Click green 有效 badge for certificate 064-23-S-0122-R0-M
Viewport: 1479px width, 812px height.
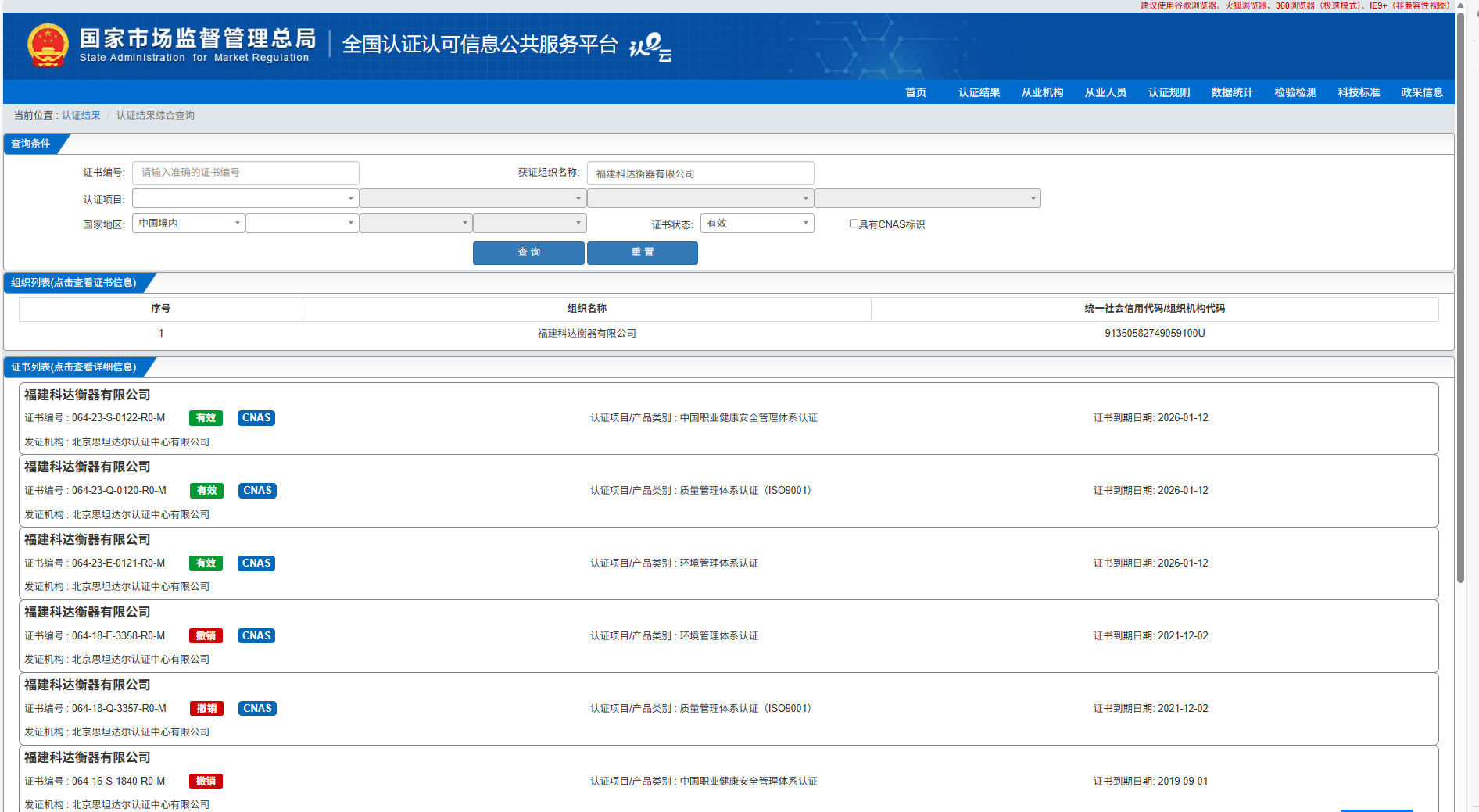206,418
